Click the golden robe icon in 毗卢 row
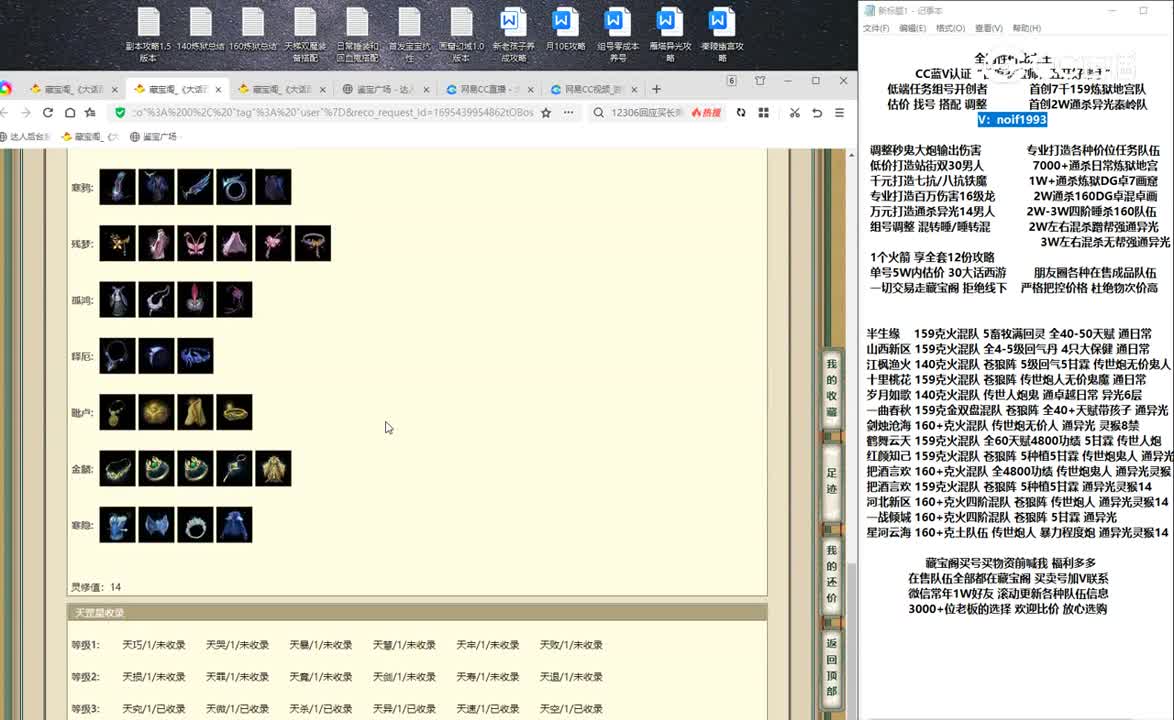This screenshot has width=1174, height=720. (195, 412)
